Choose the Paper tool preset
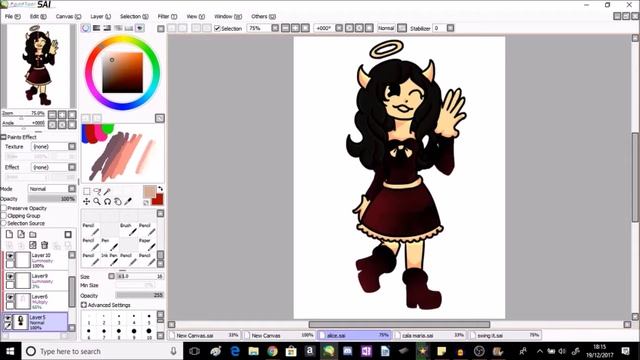Screen dimensions: 640x360 pyautogui.click(x=147, y=245)
